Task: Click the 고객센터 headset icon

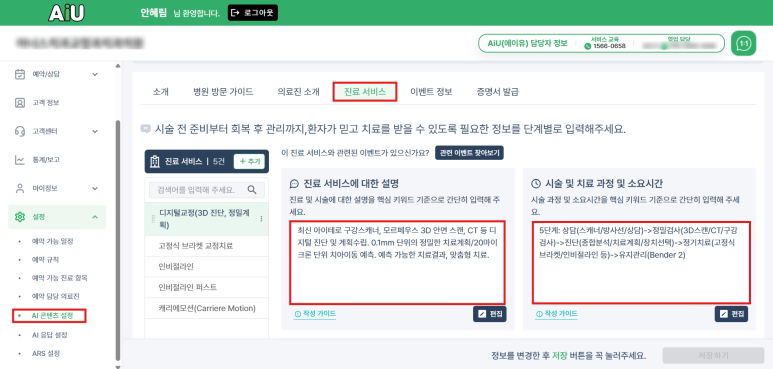Action: tap(20, 132)
